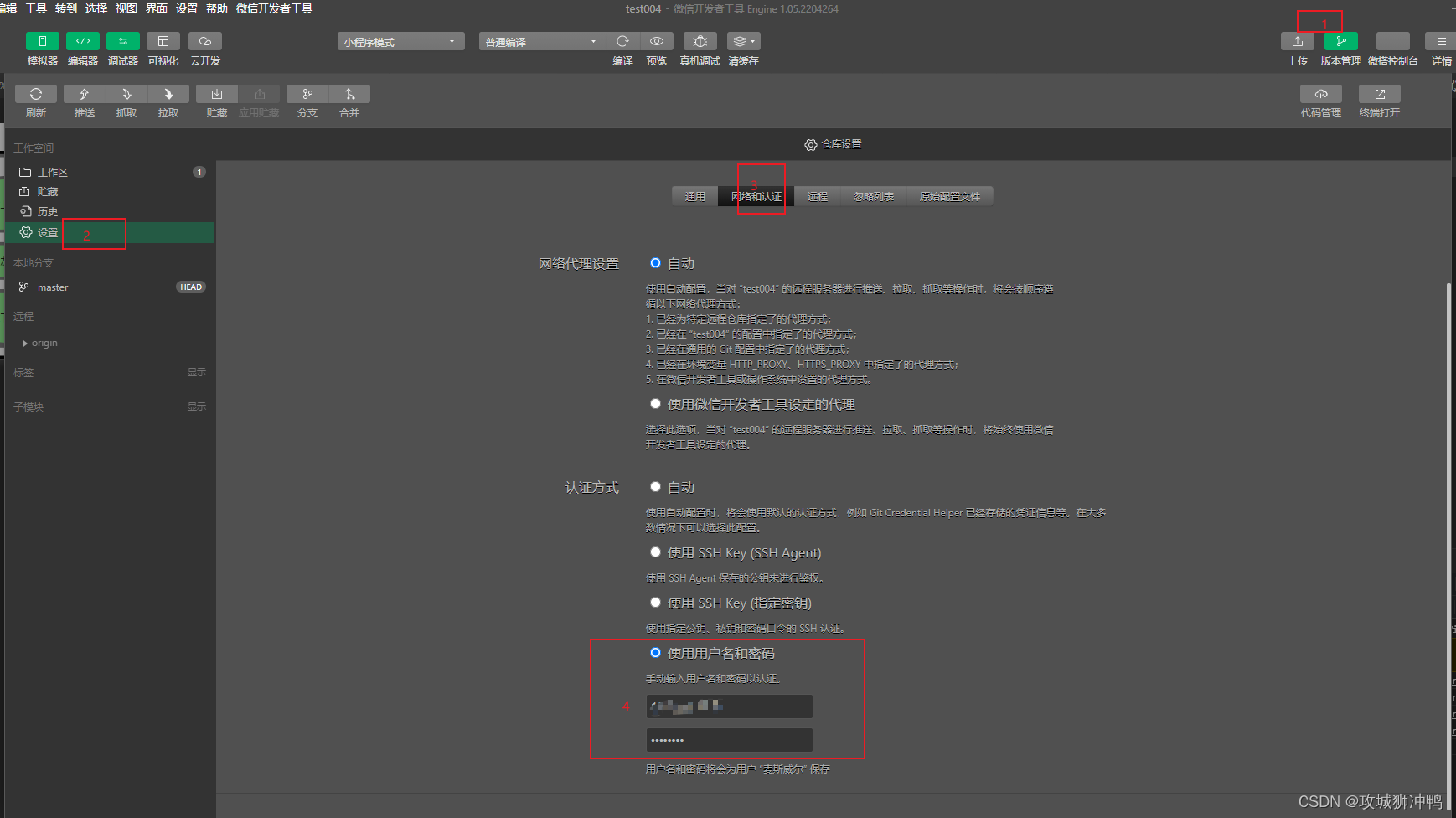Switch to the 网络和认证 tab
This screenshot has height=818, width=1456.
tap(756, 196)
